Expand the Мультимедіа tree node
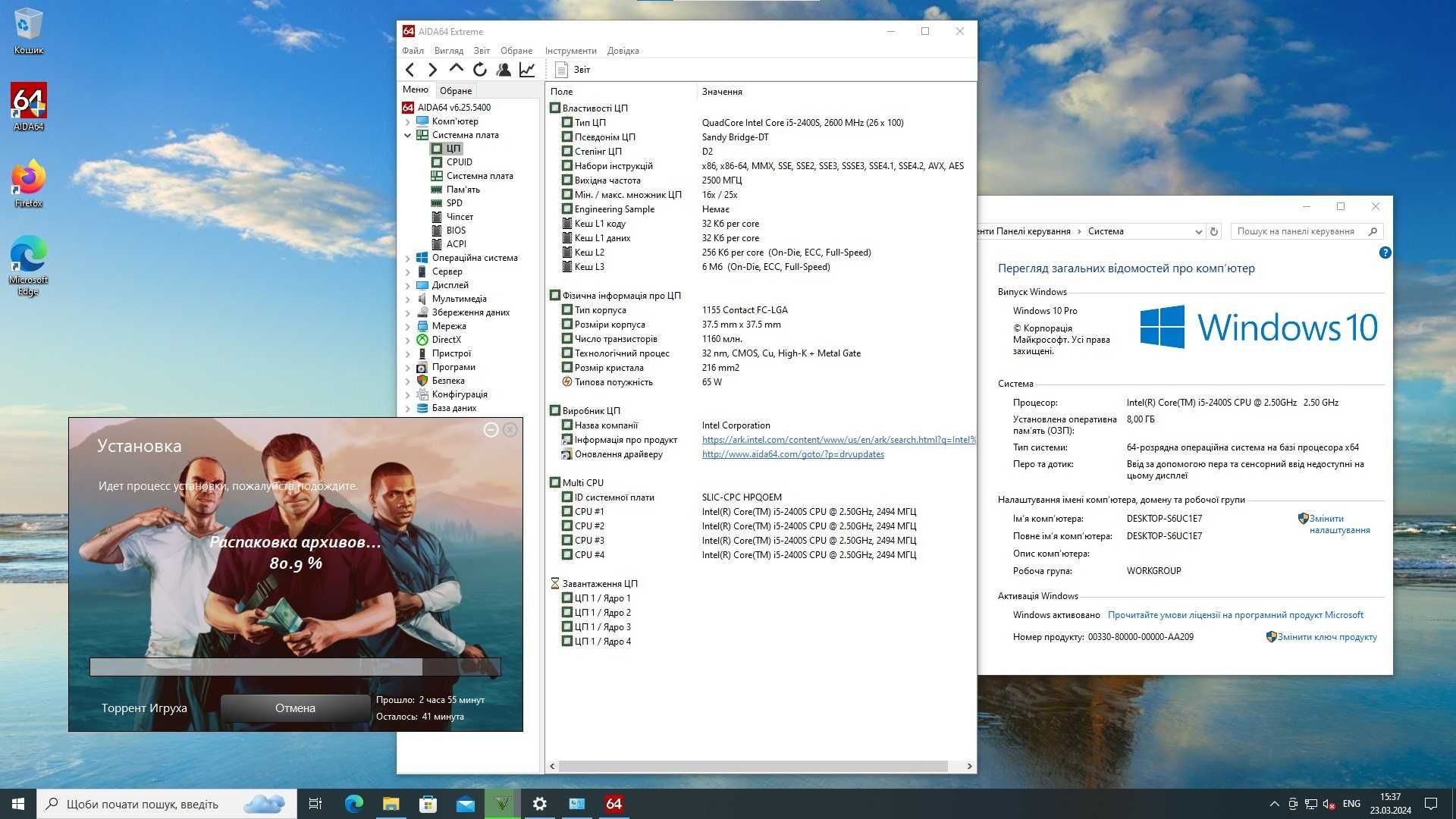 (407, 299)
